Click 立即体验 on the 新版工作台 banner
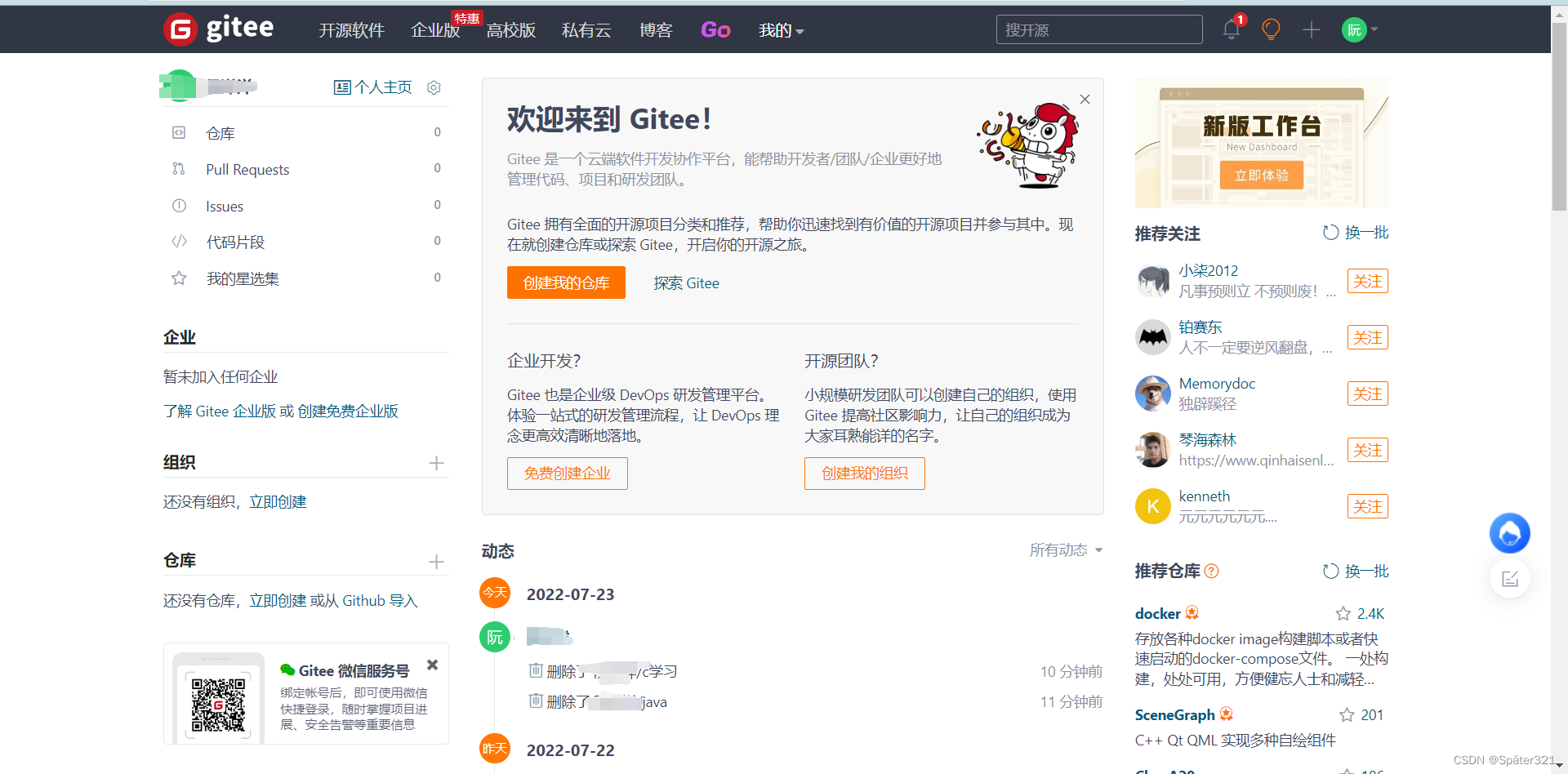 1262,176
